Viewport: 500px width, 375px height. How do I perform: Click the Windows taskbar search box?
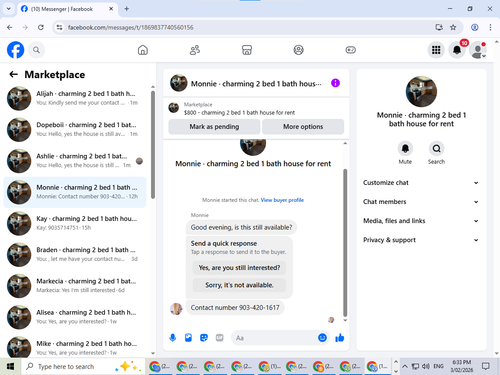coord(83,366)
